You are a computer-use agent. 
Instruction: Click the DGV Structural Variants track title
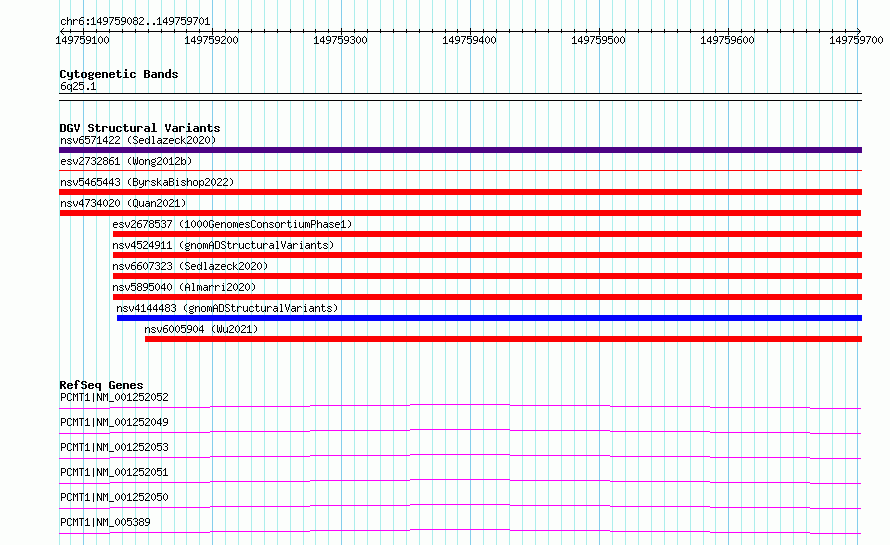(140, 128)
